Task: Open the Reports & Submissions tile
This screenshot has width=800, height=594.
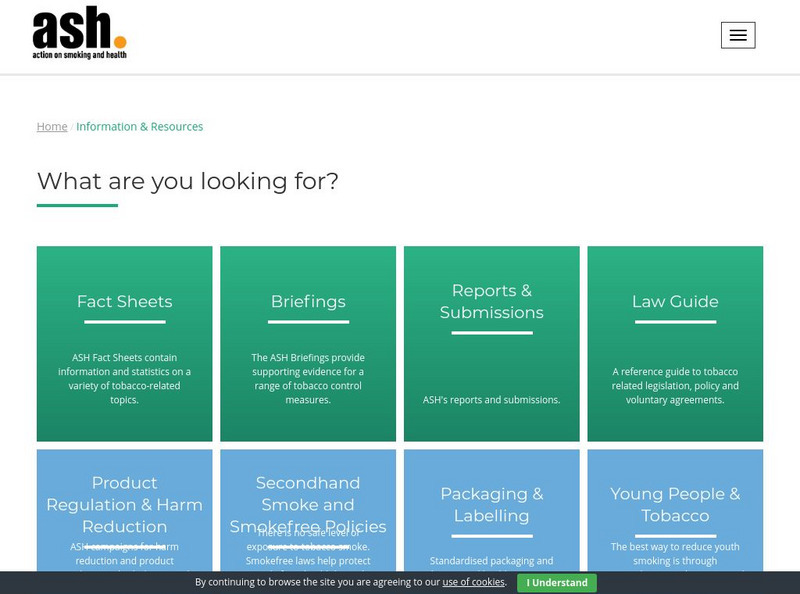Action: [492, 343]
